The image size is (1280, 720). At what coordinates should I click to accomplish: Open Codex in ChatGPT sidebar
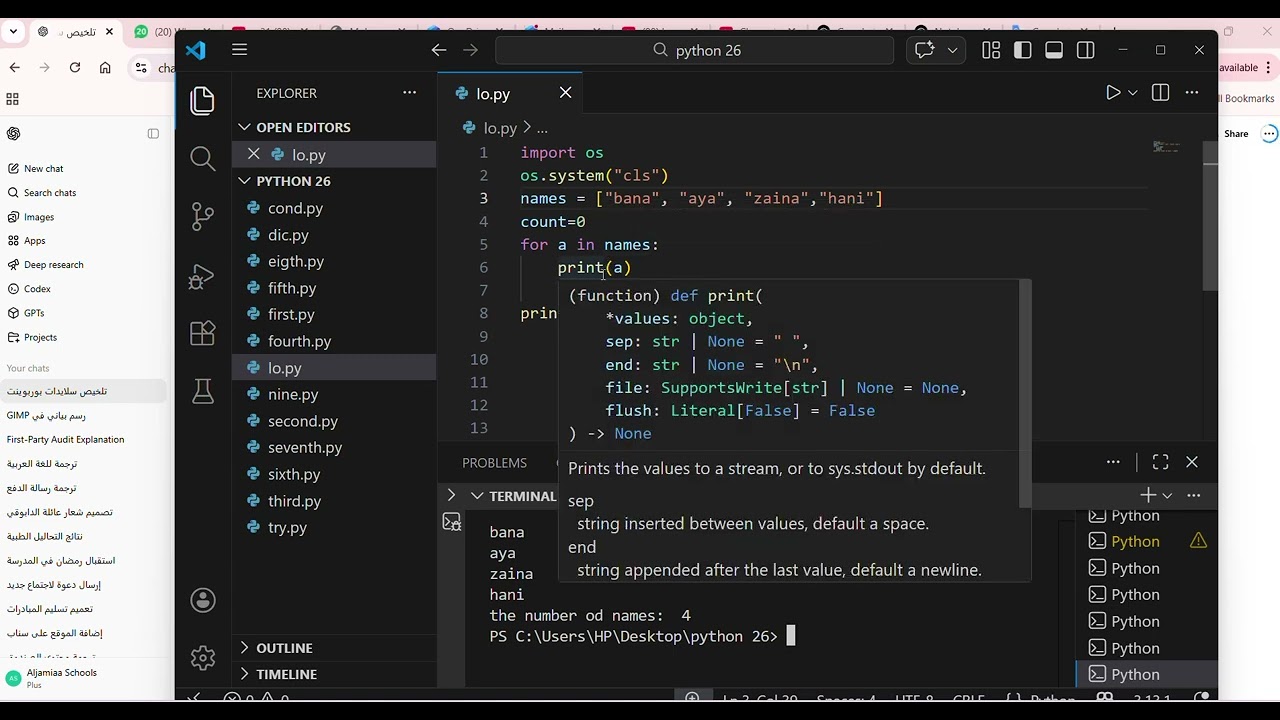[37, 289]
